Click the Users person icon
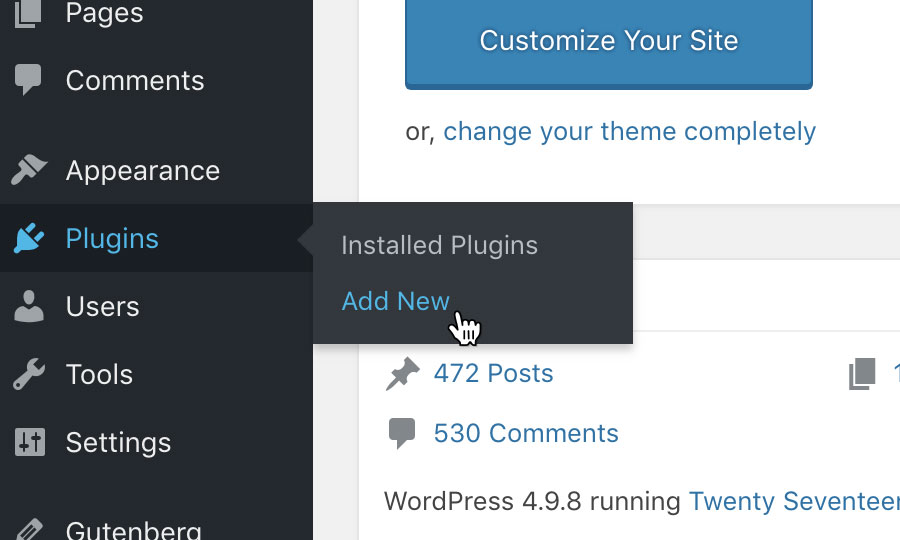The image size is (900, 540). tap(29, 306)
